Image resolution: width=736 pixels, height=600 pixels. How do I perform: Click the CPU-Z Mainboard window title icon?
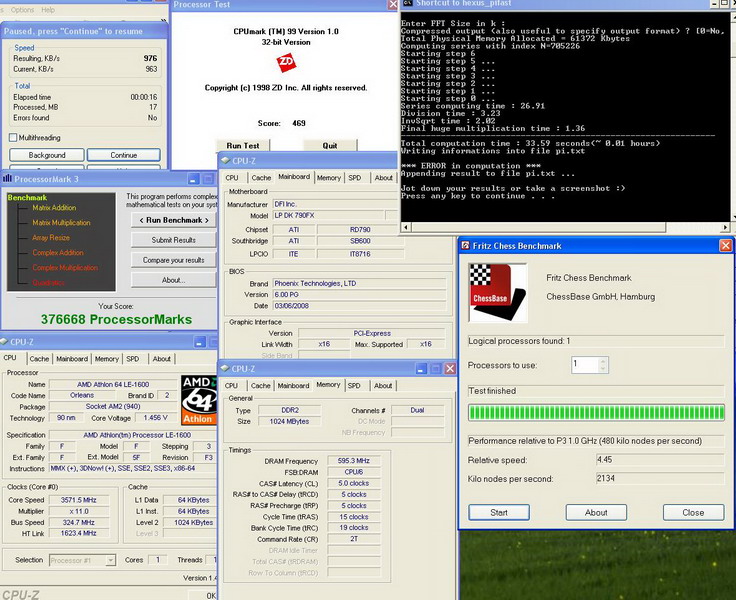pos(225,161)
